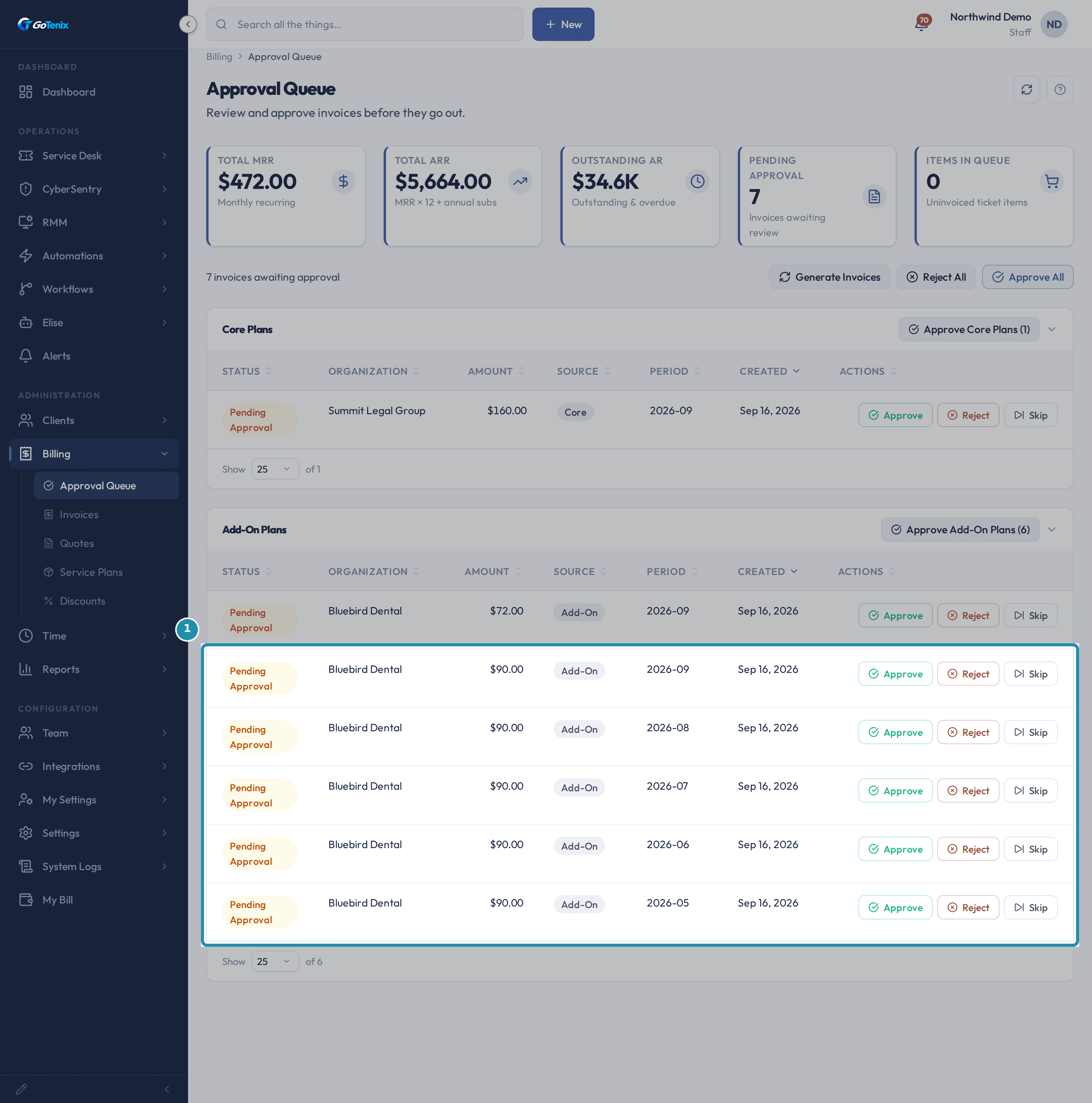1092x1103 pixels.
Task: Collapse the sidebar with the chevron button
Action: click(188, 24)
